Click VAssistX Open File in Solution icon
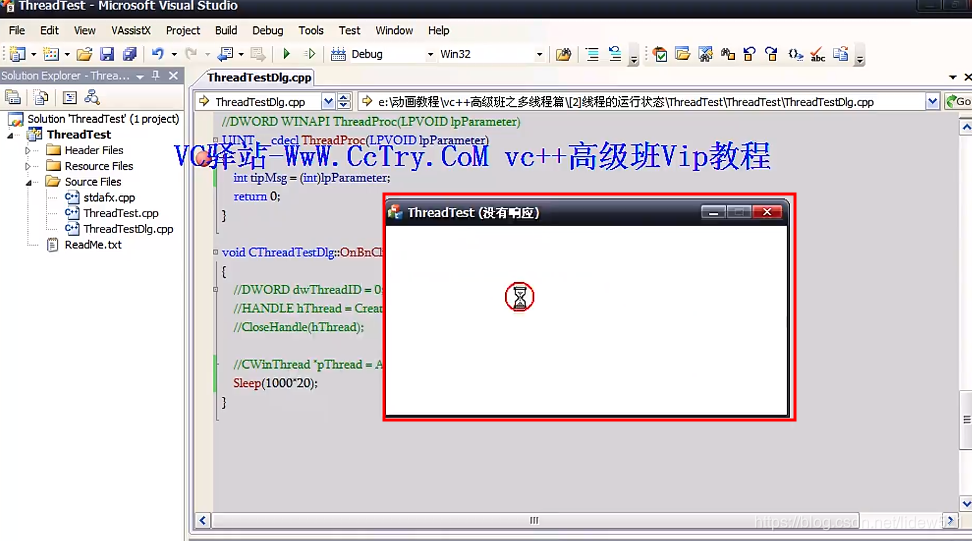 (683, 54)
